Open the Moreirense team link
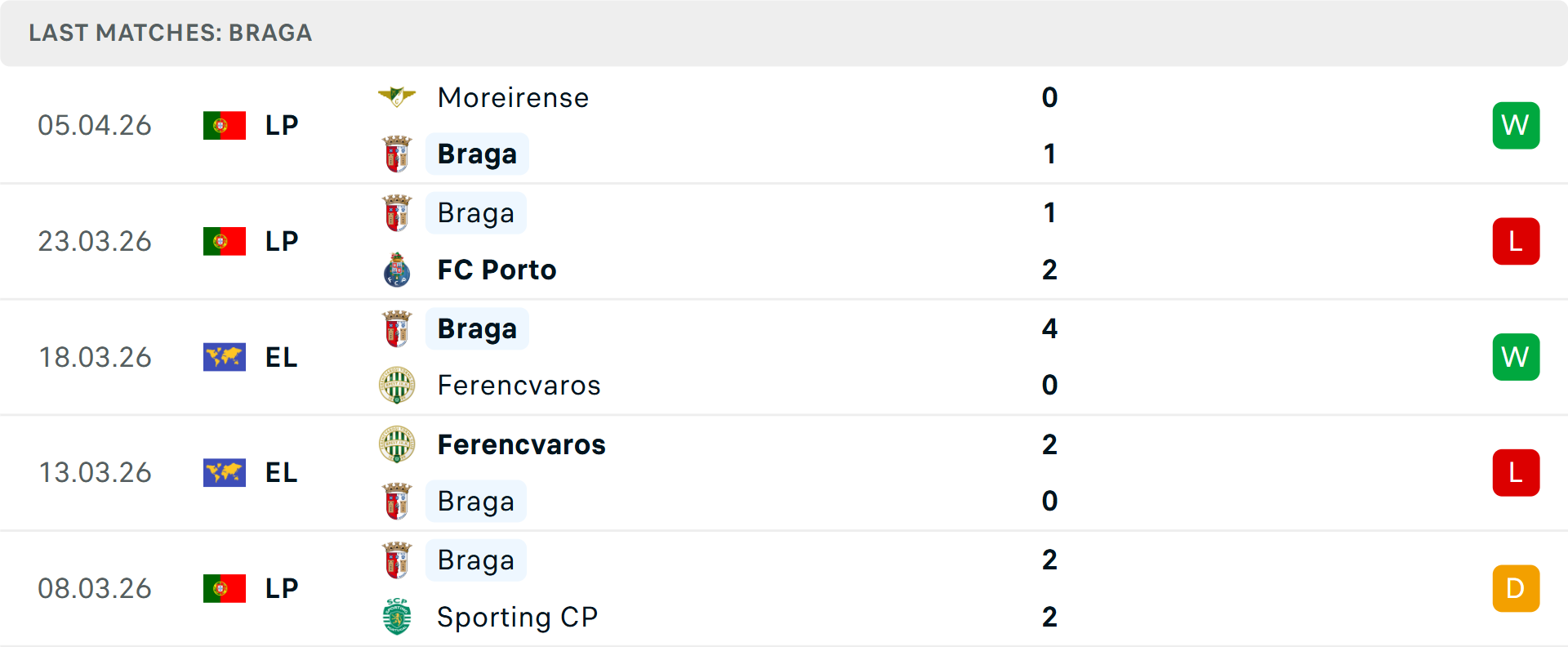 click(x=513, y=97)
